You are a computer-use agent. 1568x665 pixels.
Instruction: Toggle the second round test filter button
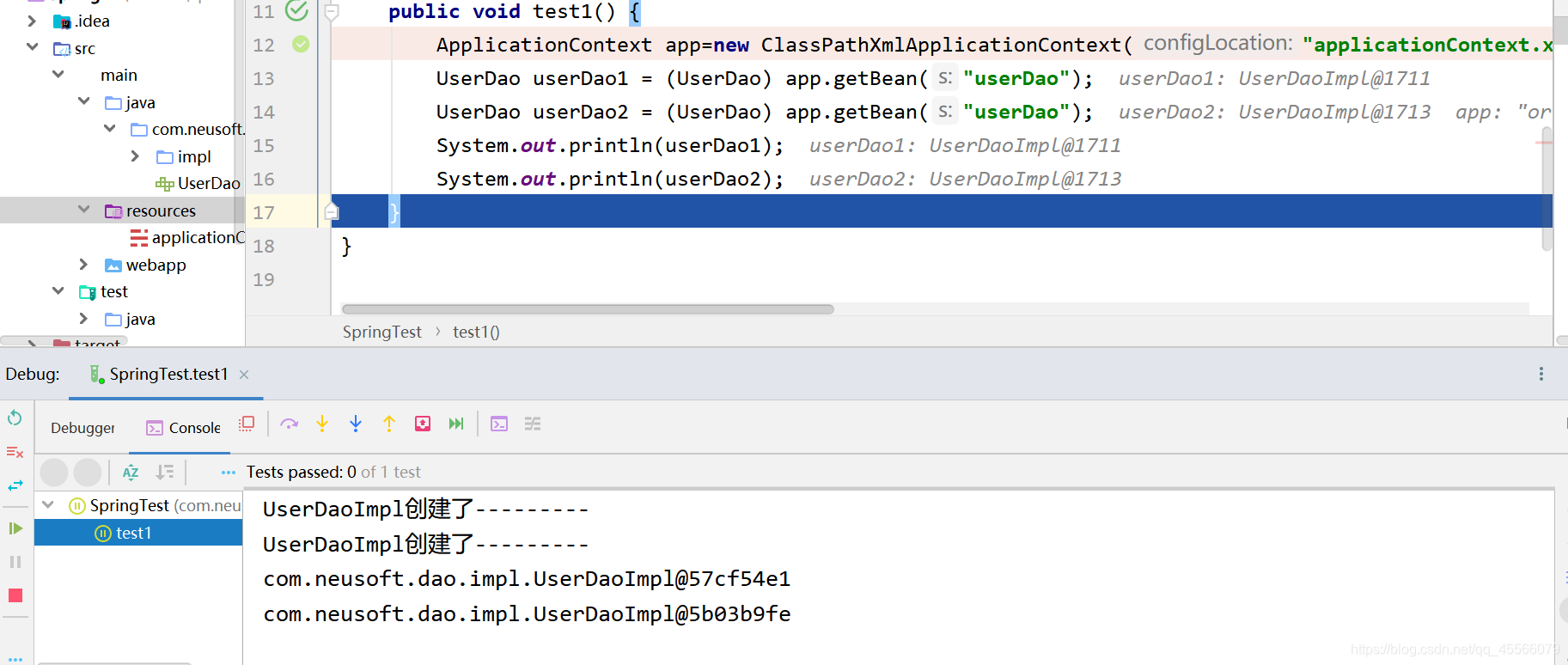tap(88, 472)
